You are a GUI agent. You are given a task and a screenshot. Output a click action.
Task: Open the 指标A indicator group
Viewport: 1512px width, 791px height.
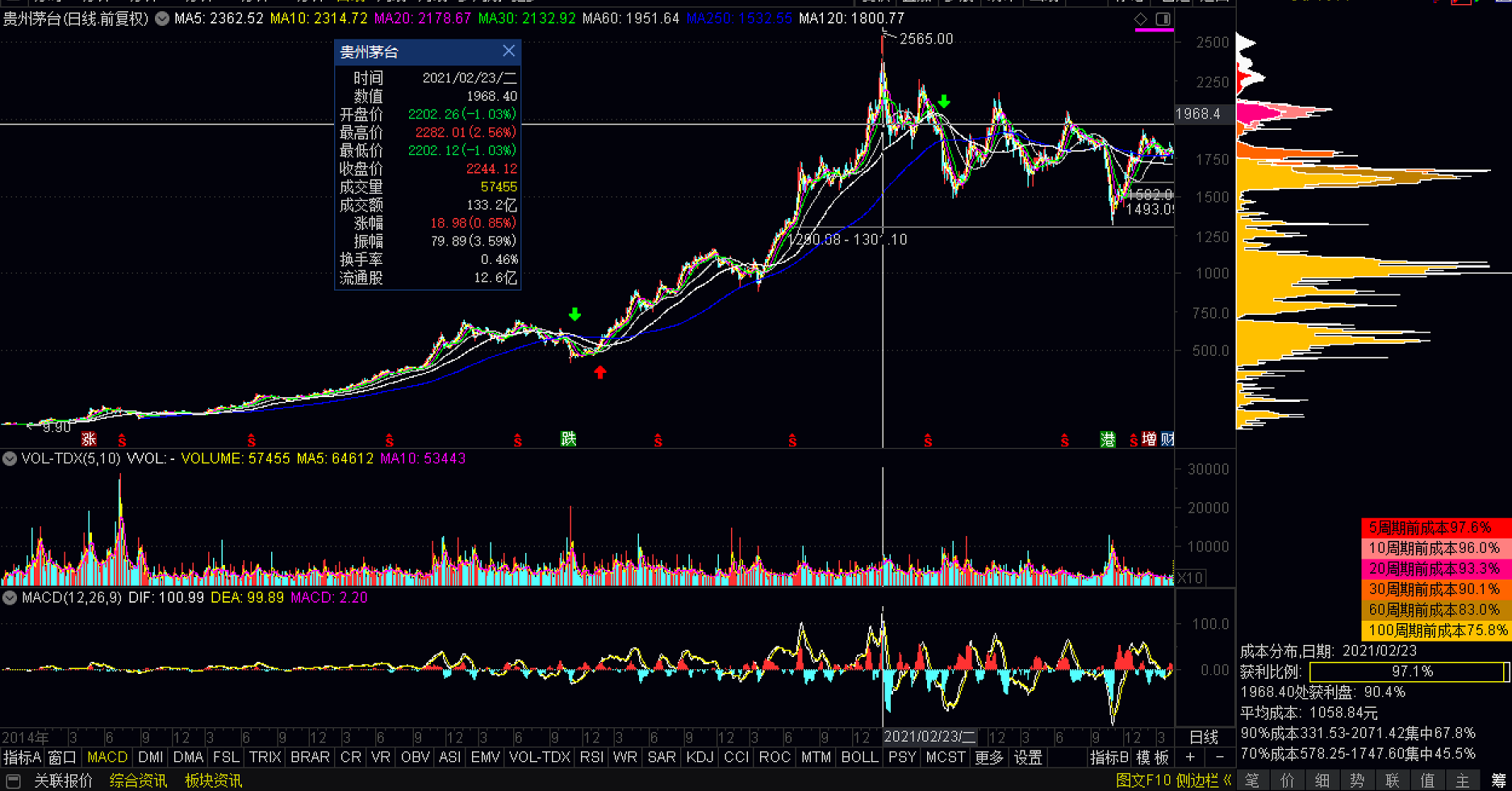(22, 758)
